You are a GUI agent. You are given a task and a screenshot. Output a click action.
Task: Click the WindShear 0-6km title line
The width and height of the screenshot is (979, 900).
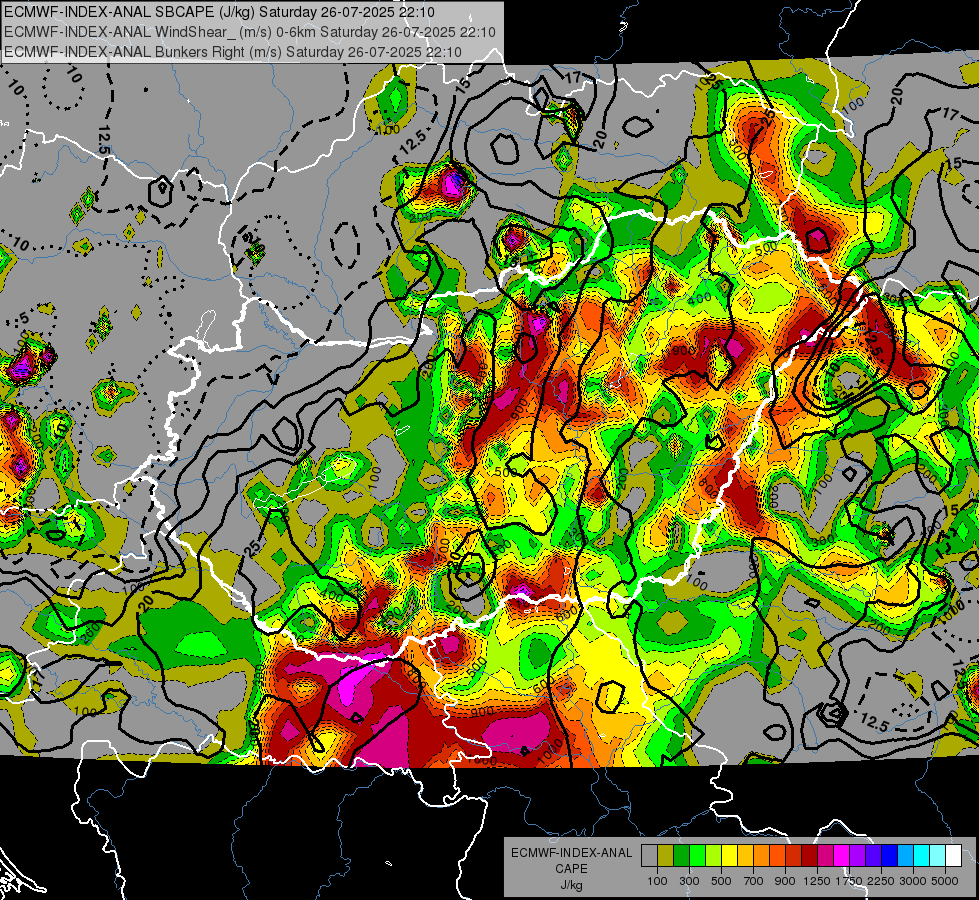(250, 32)
